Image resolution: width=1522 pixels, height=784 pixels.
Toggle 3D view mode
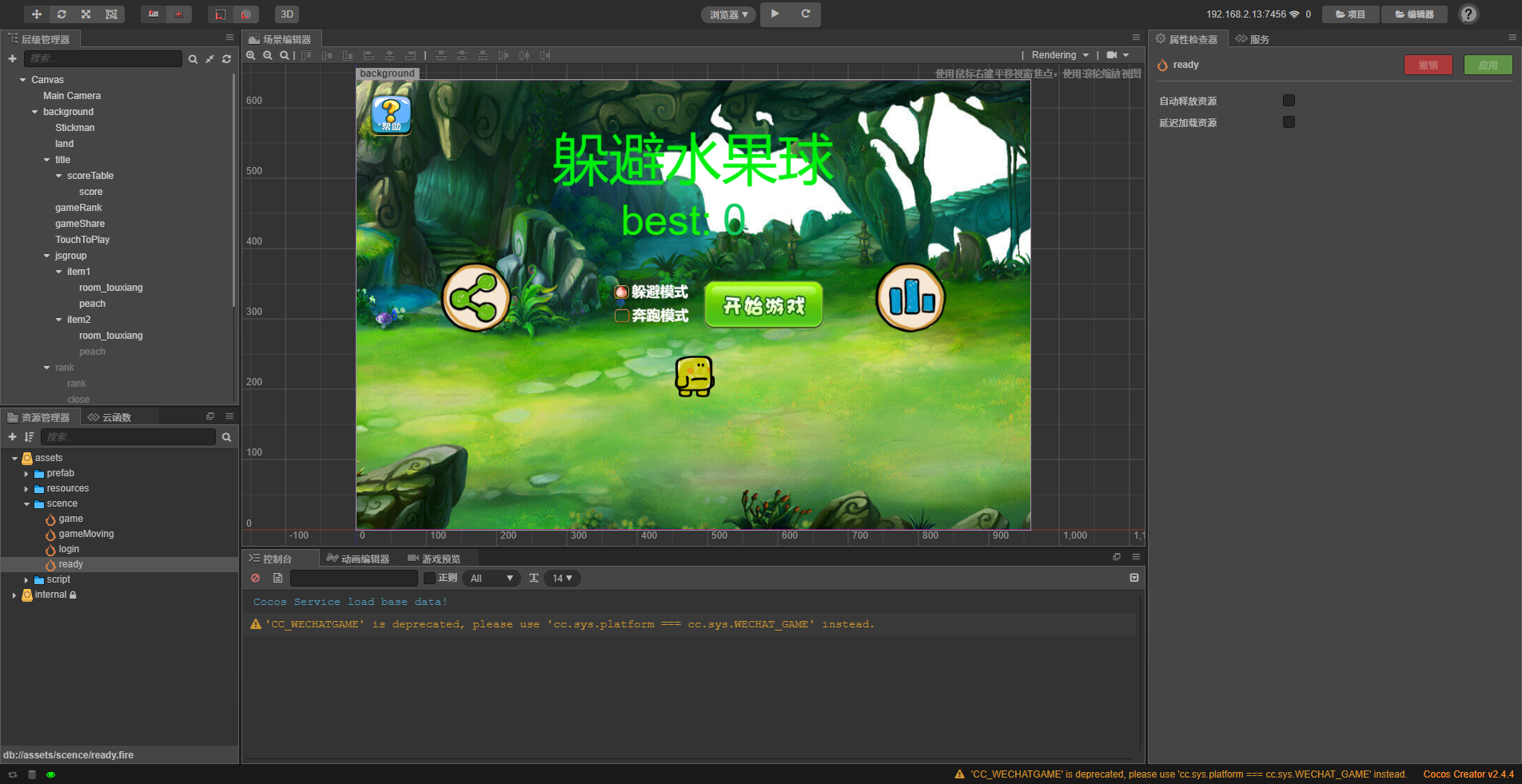(286, 14)
